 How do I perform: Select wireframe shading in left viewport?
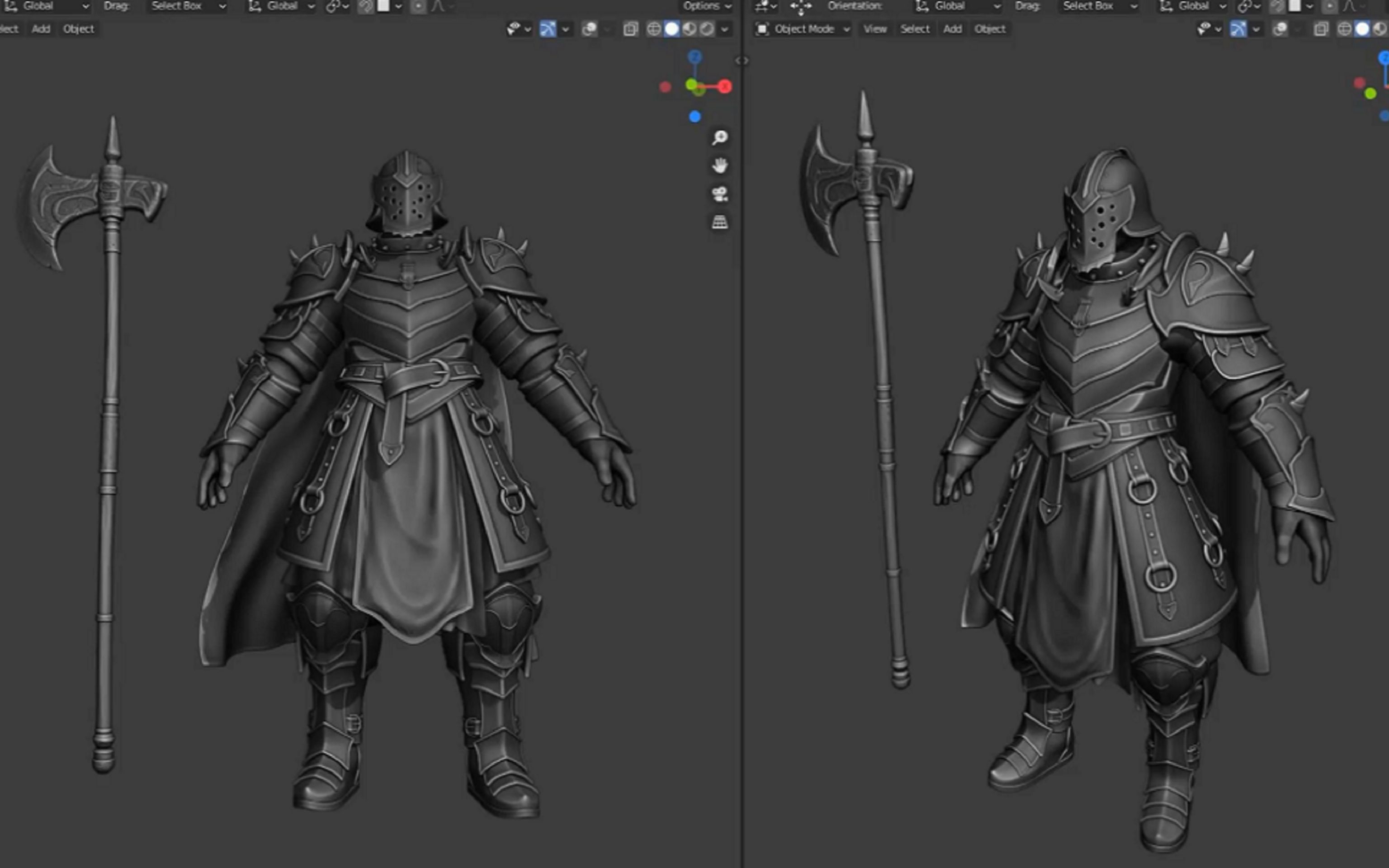point(653,29)
